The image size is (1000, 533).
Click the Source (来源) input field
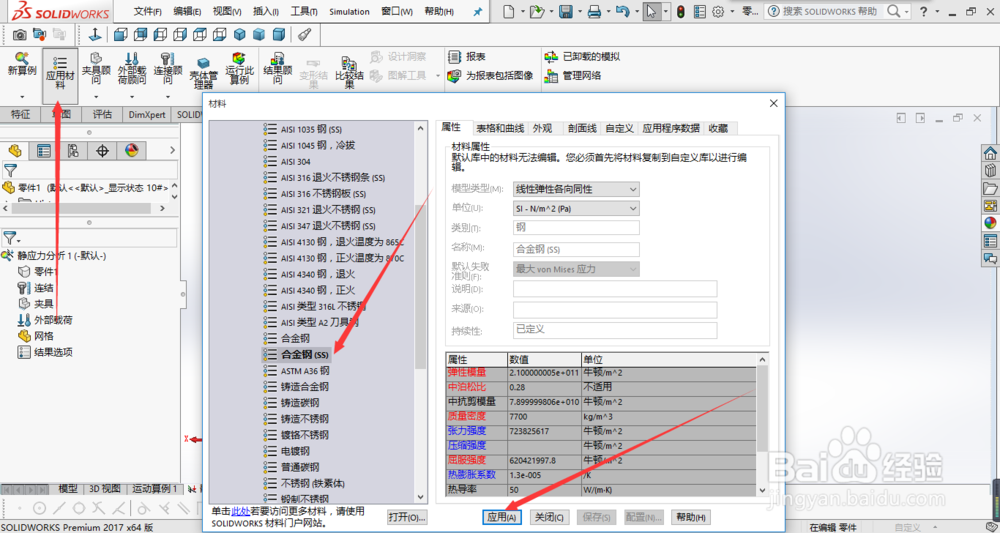click(615, 309)
